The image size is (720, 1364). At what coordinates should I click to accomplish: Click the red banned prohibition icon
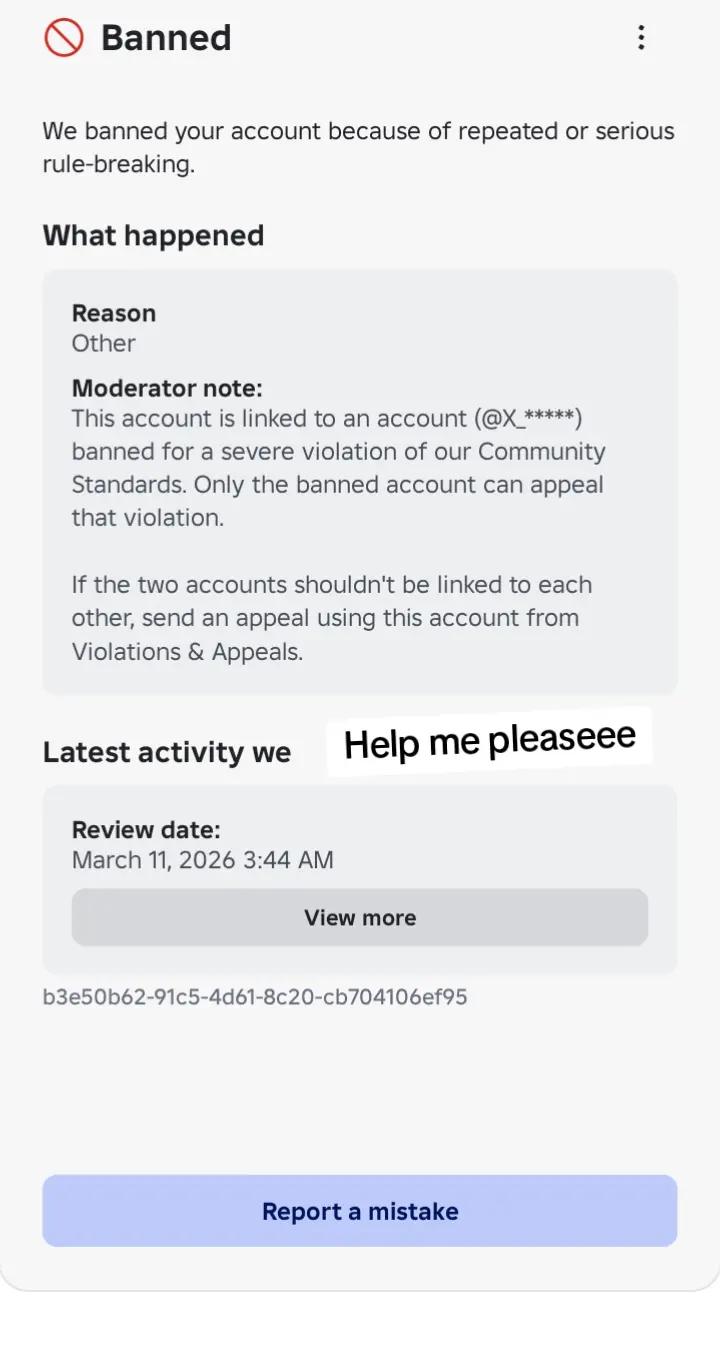pyautogui.click(x=63, y=38)
